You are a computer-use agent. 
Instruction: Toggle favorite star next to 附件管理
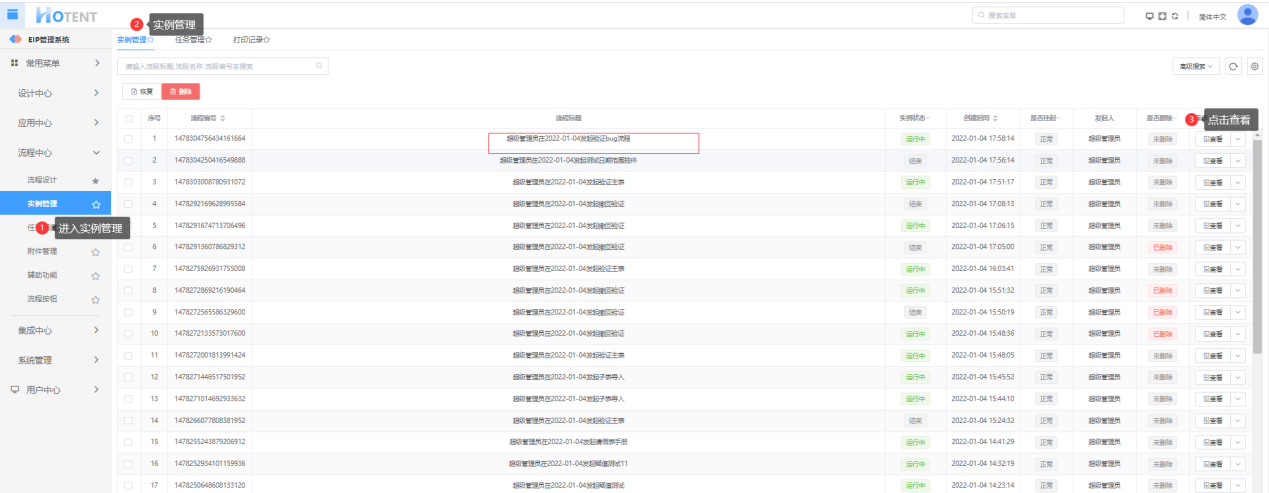(x=95, y=252)
